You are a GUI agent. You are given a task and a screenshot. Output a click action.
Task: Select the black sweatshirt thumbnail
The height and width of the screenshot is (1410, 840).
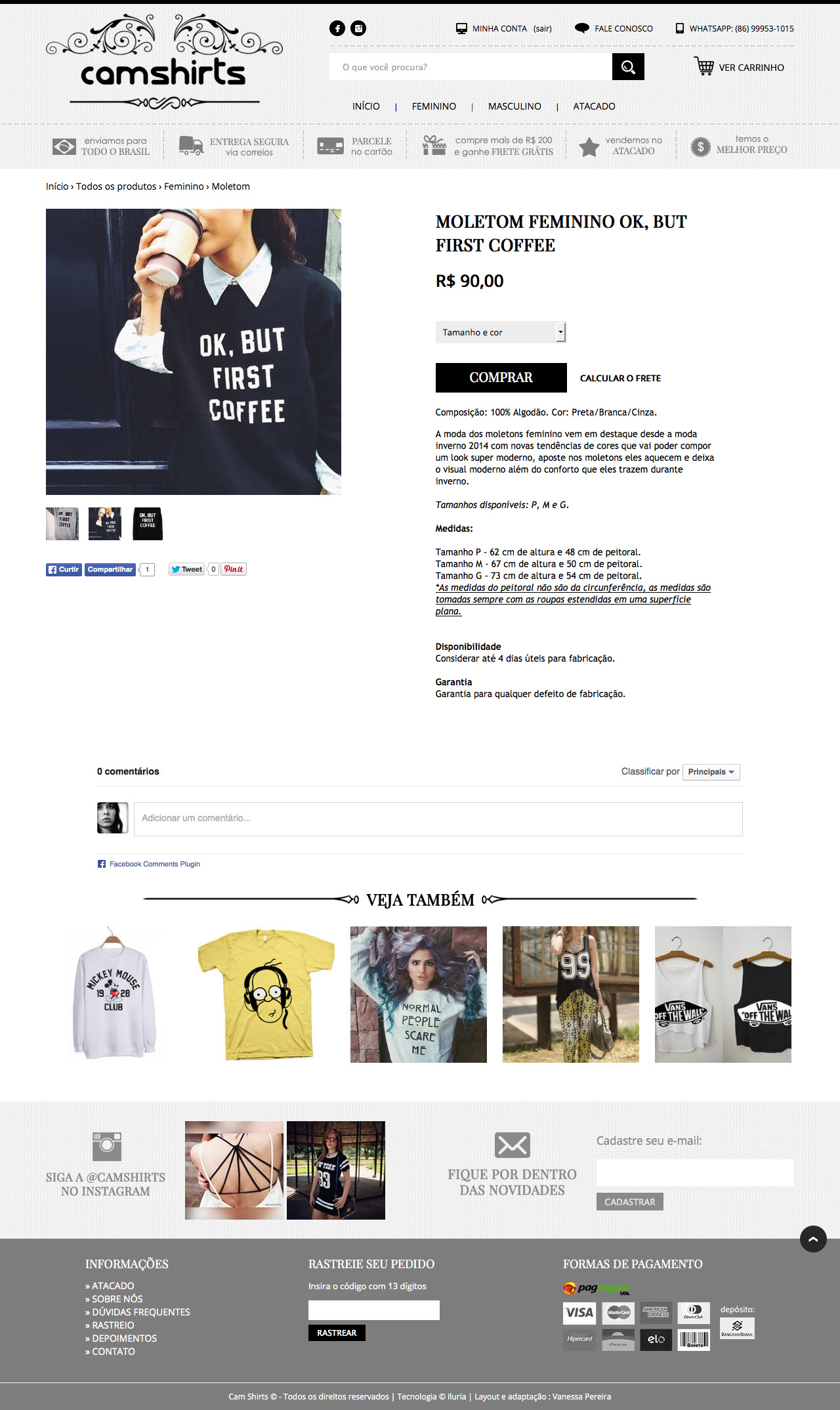point(148,524)
